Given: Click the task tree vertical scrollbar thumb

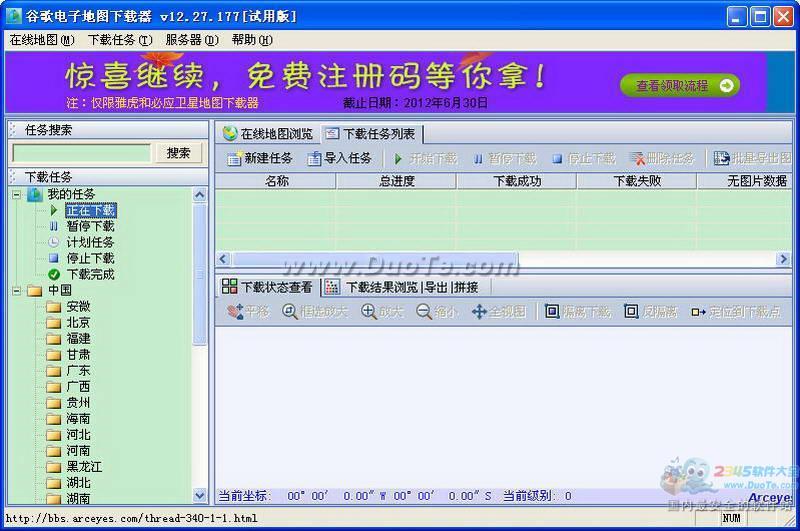Looking at the screenshot, I should [199, 274].
